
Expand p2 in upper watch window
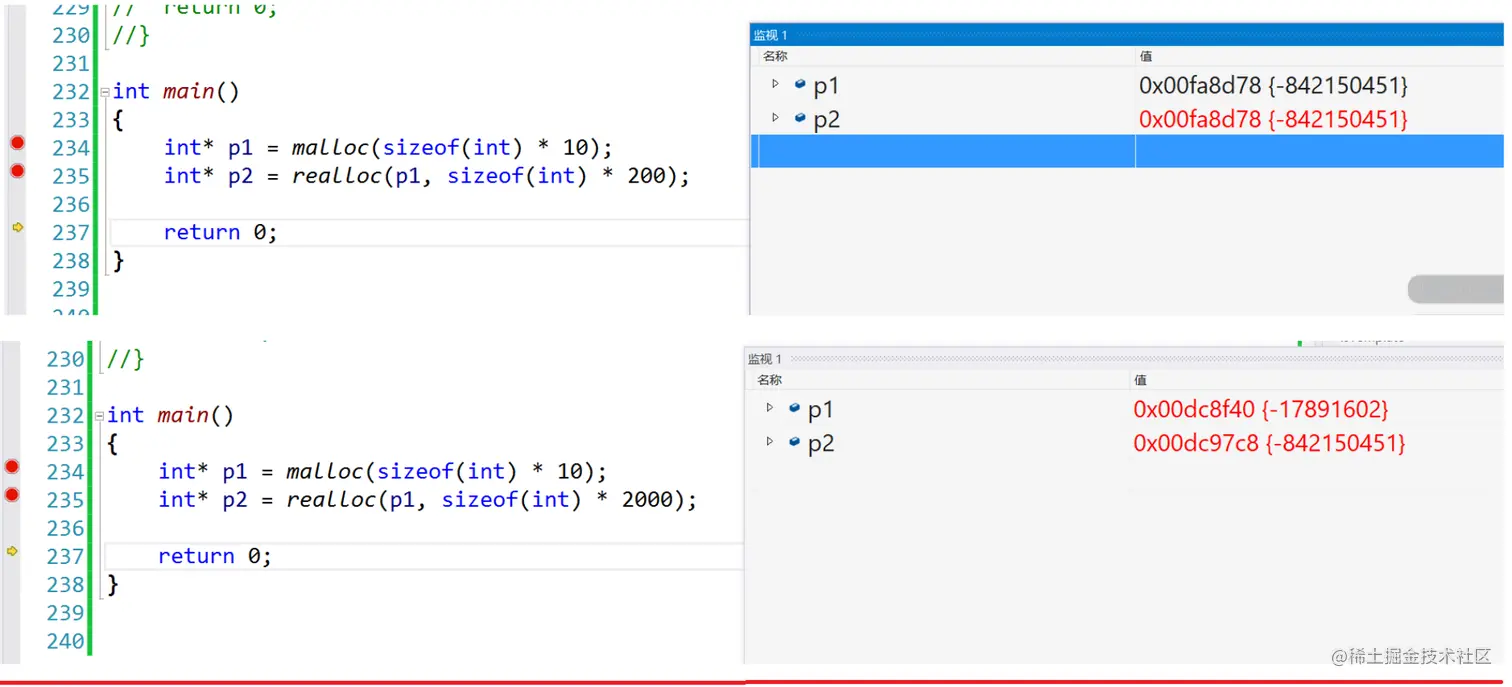pos(775,118)
